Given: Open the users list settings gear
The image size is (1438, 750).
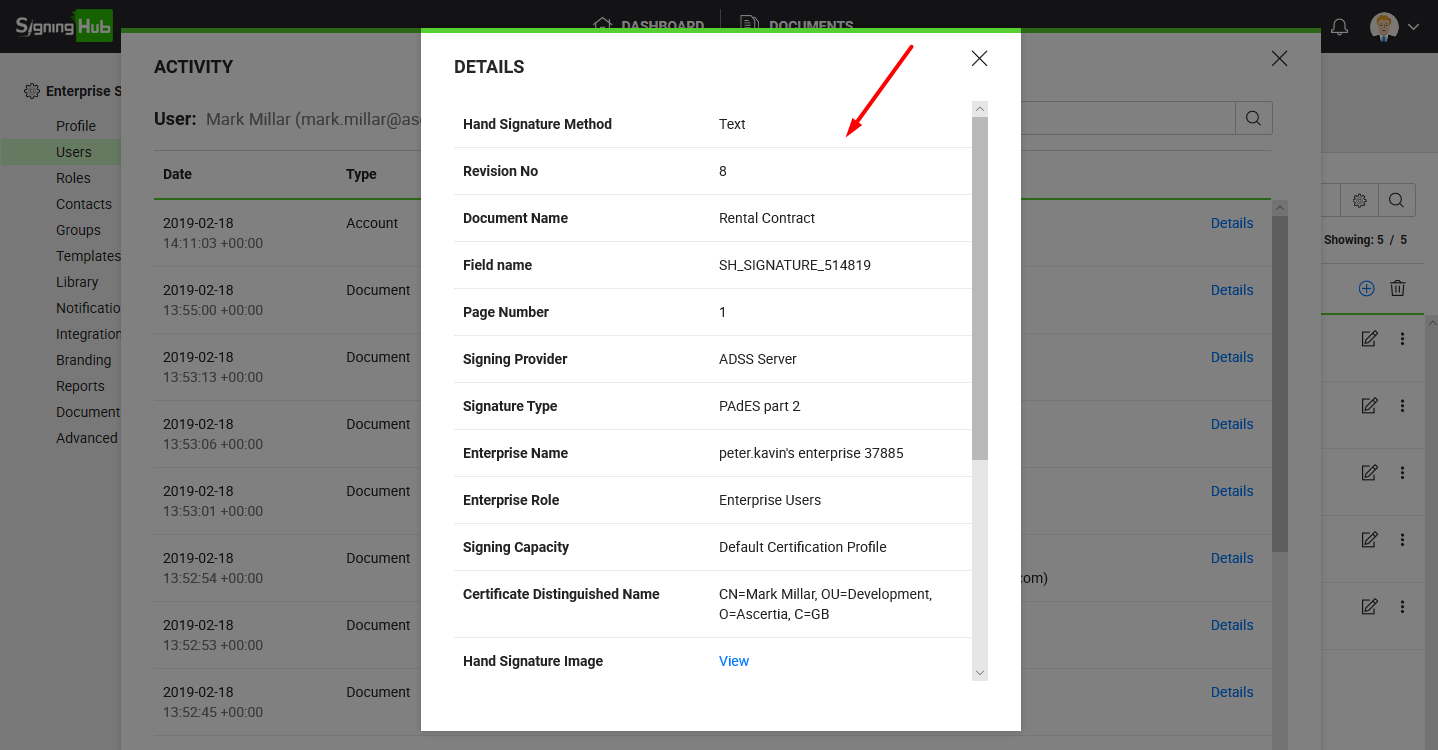Looking at the screenshot, I should coord(1359,200).
